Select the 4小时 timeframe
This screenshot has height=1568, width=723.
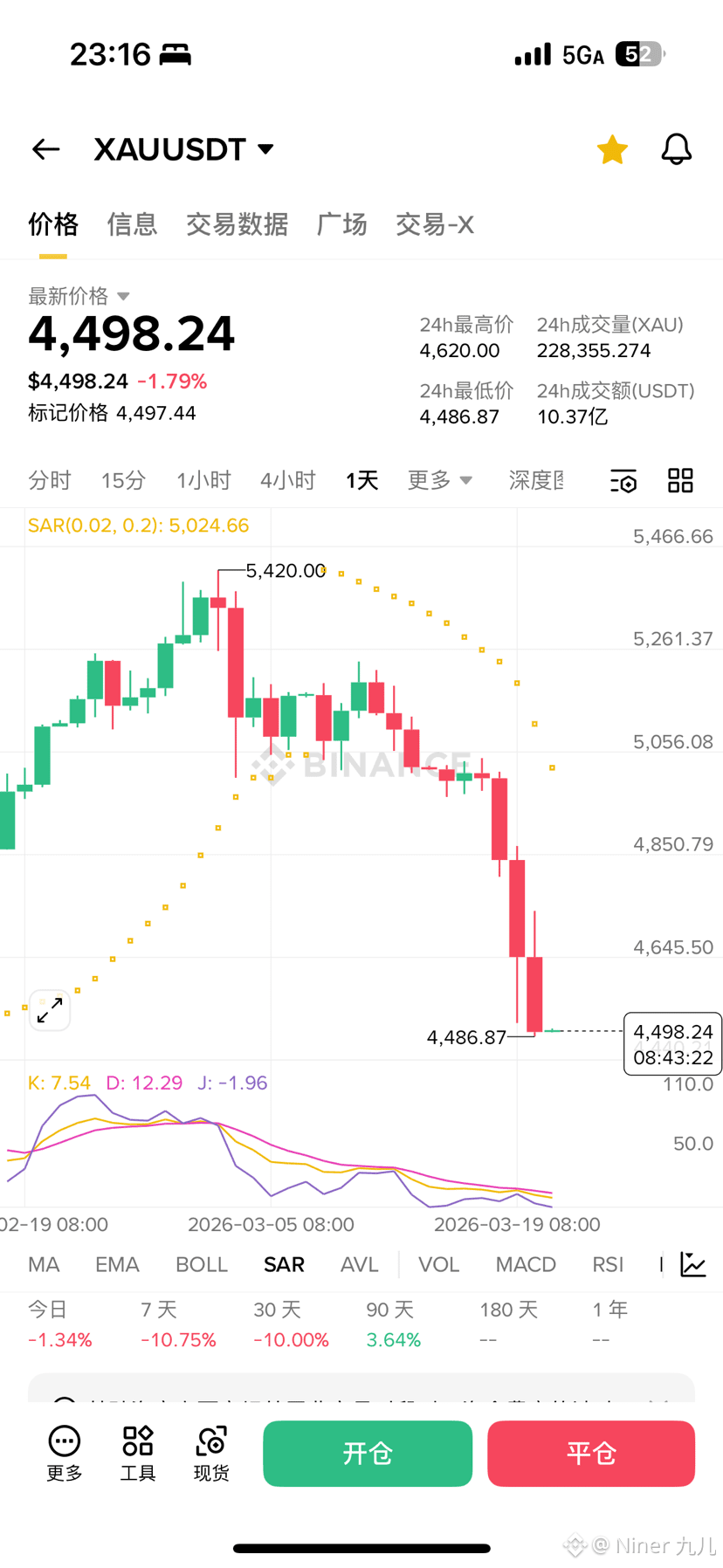tap(287, 480)
